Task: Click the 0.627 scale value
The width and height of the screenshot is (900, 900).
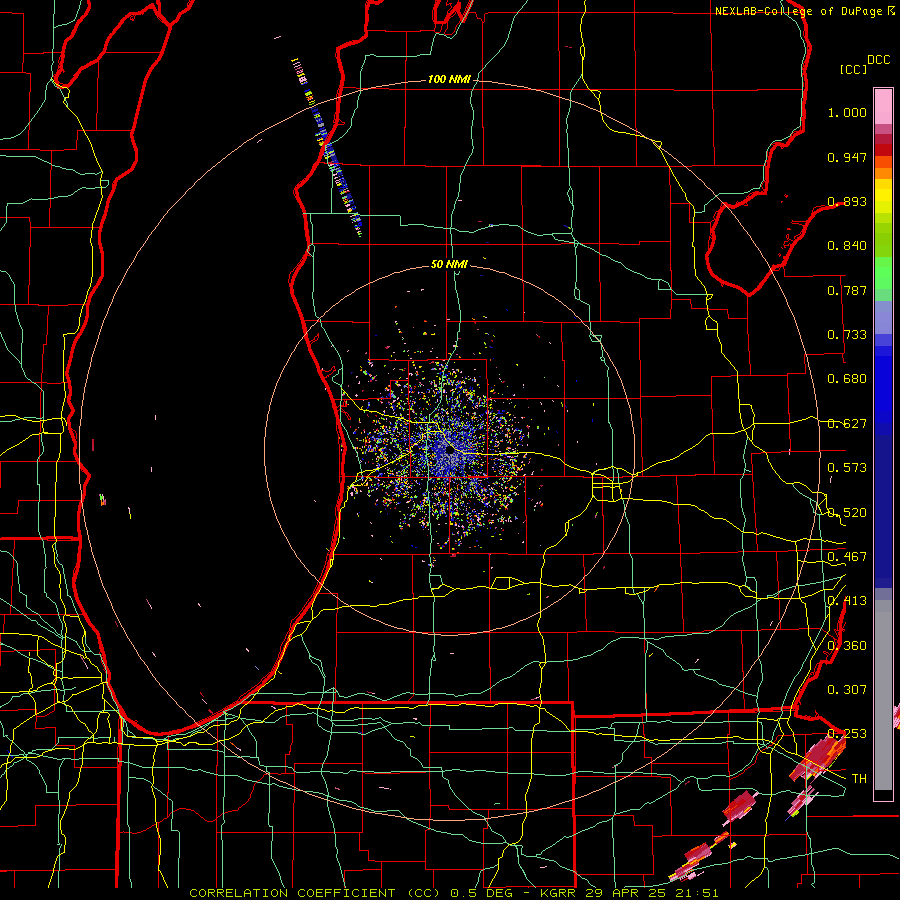Action: [847, 424]
